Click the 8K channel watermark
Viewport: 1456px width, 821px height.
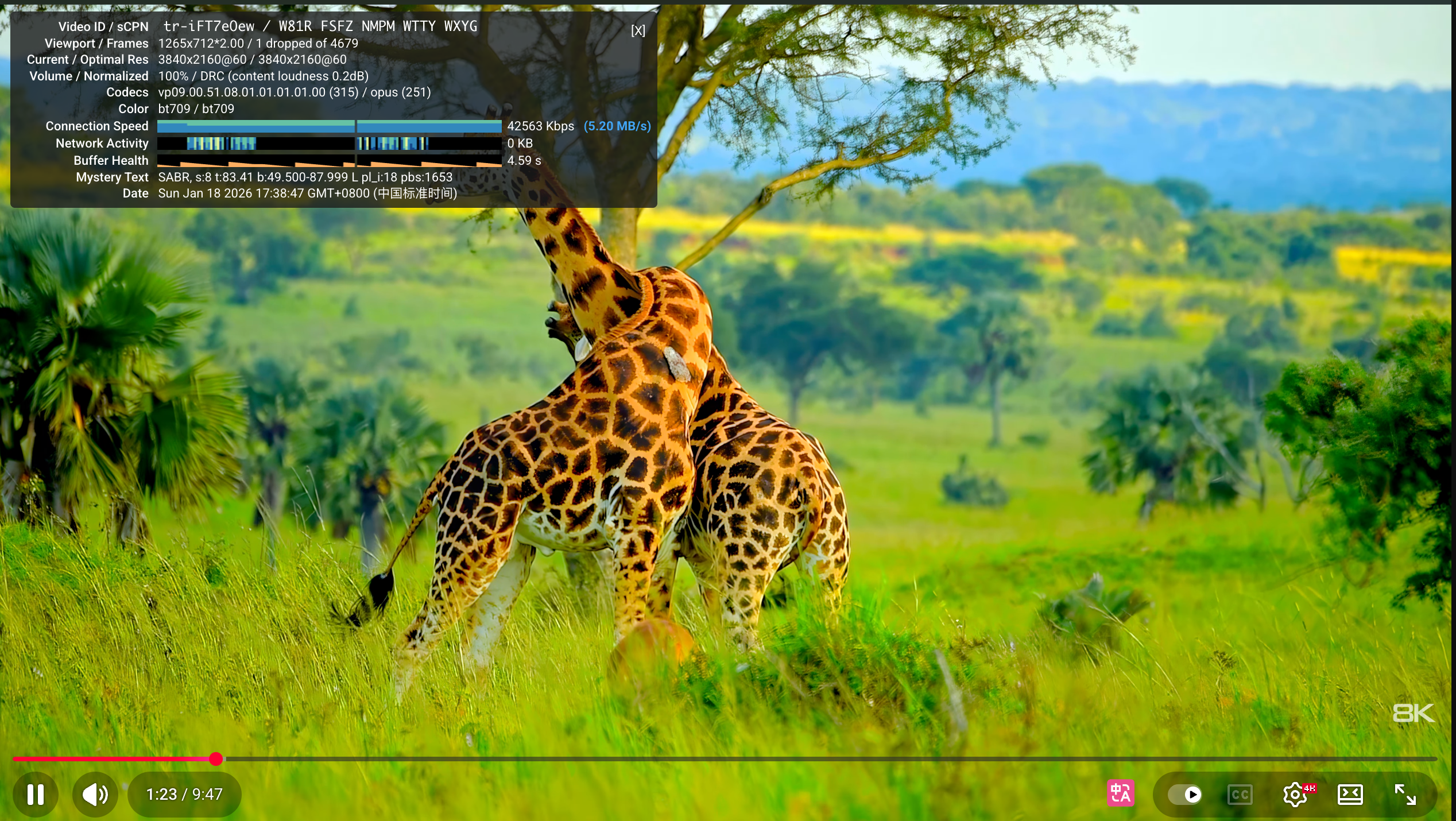1413,714
